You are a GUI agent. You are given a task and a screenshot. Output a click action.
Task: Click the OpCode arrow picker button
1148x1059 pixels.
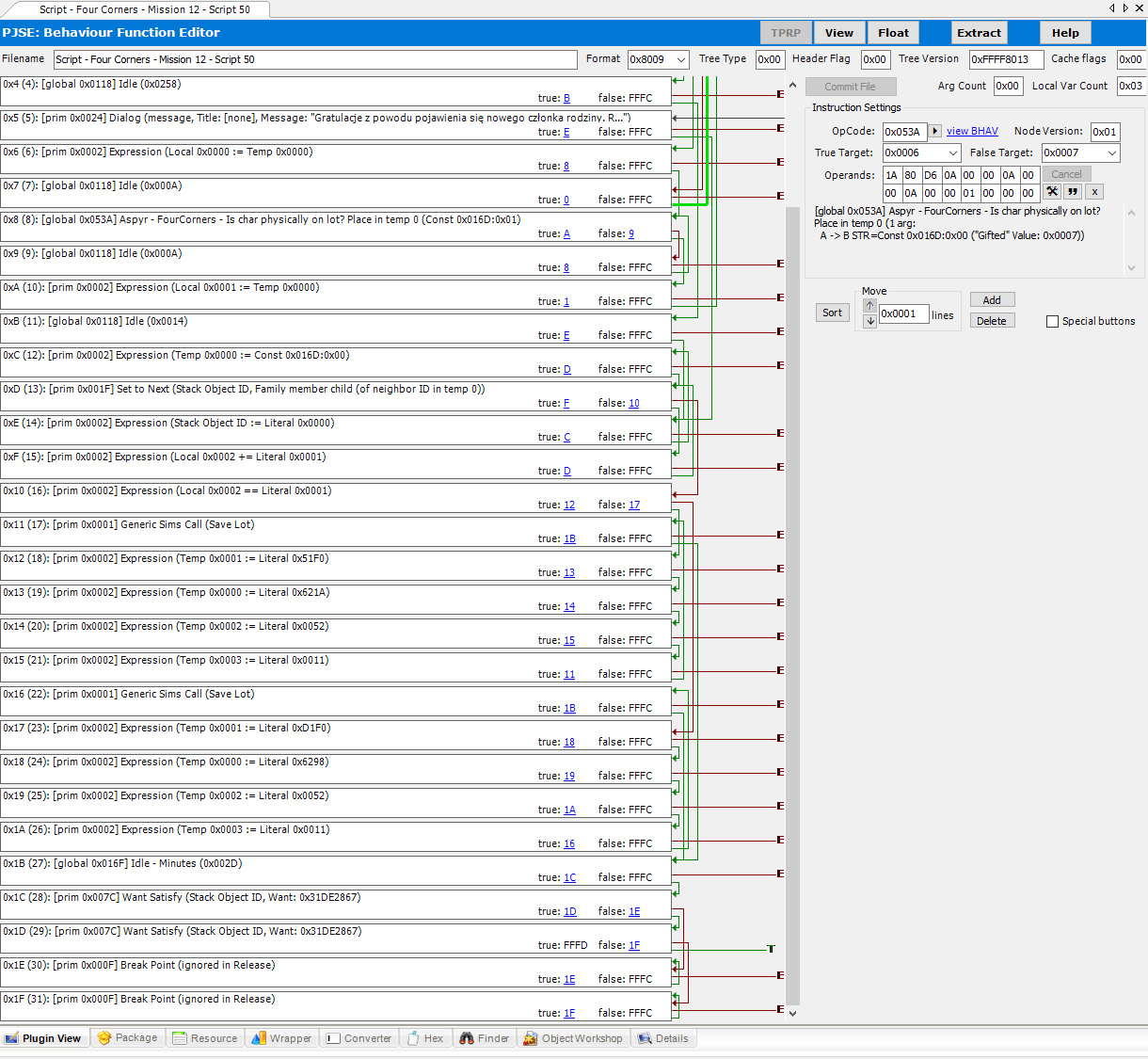pos(934,132)
